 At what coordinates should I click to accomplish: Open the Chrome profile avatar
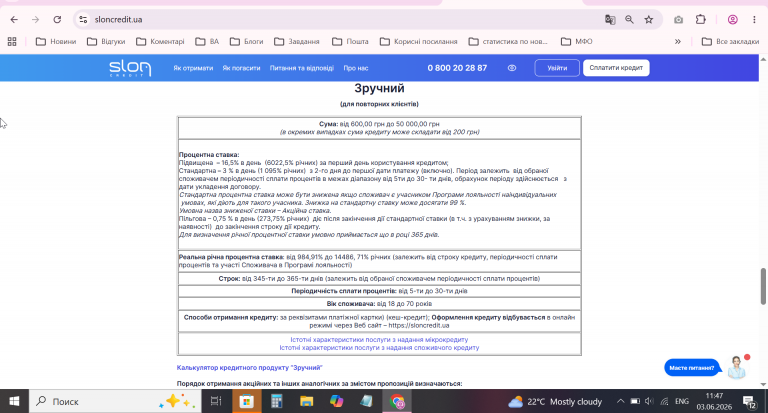coord(733,20)
